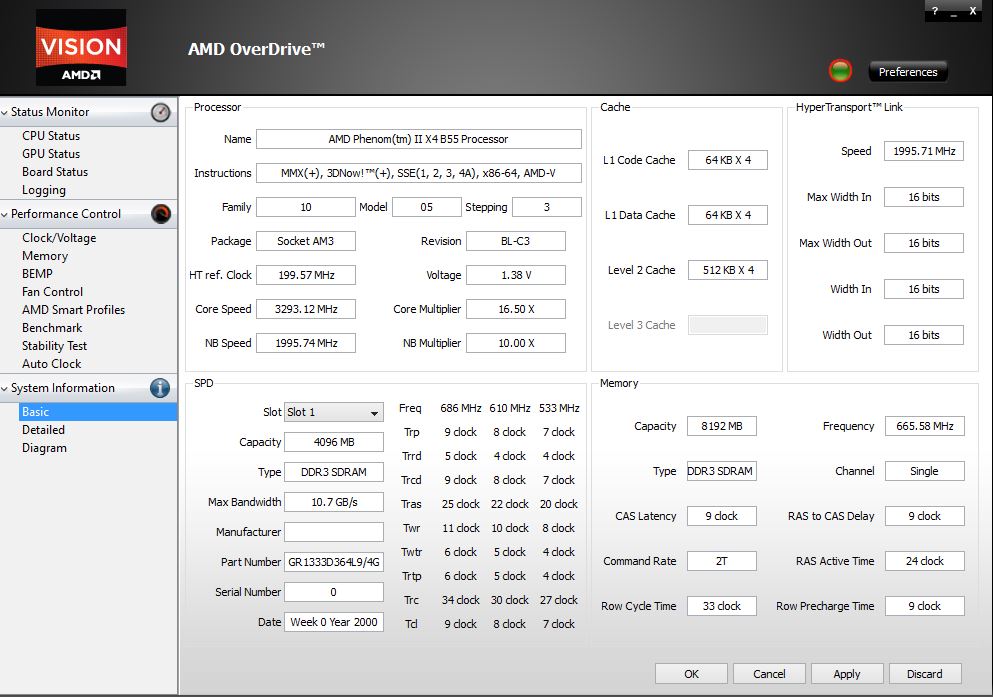
Task: Switch to Detailed system information
Action: tap(43, 430)
